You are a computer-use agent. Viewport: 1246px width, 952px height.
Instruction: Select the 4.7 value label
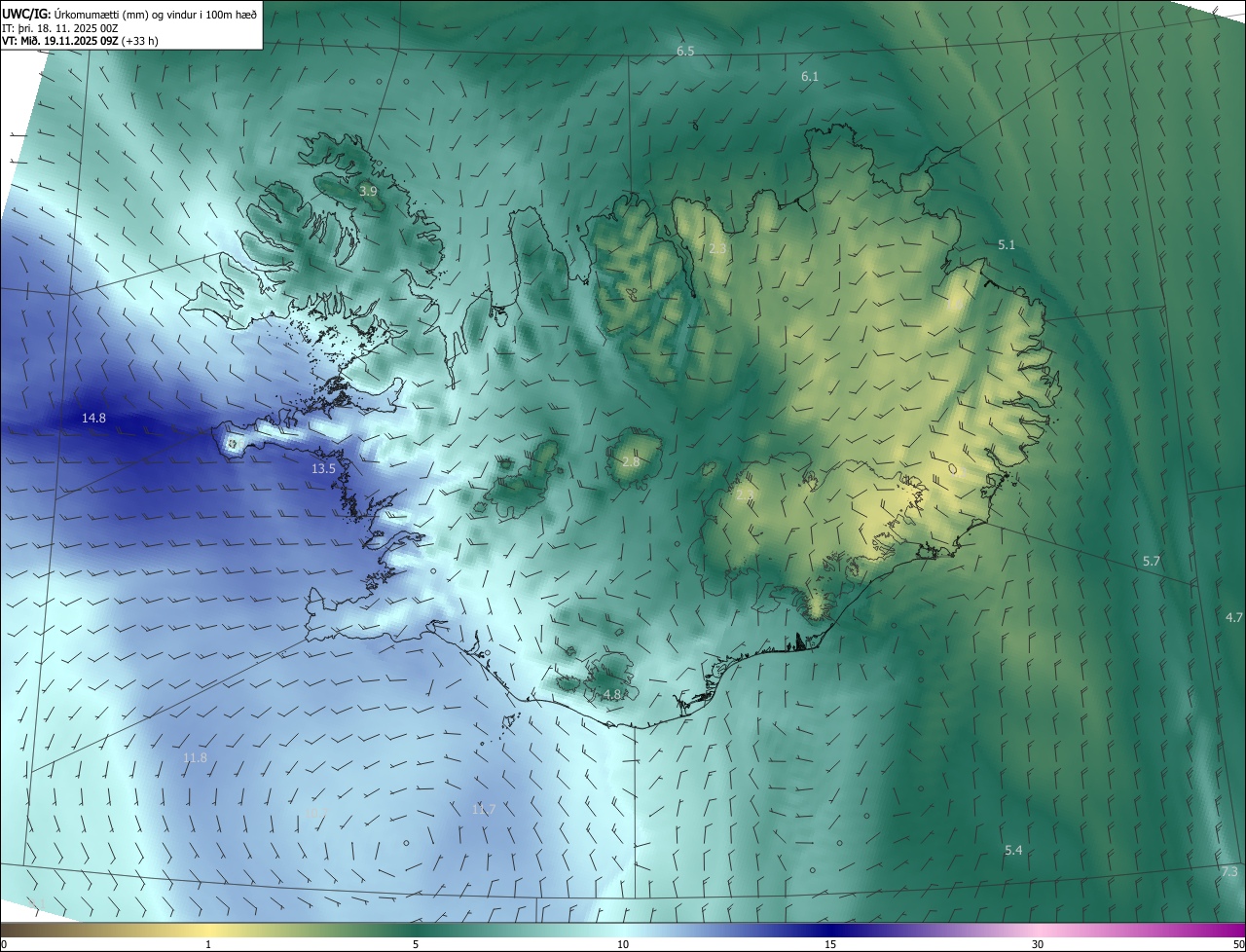coord(1234,617)
